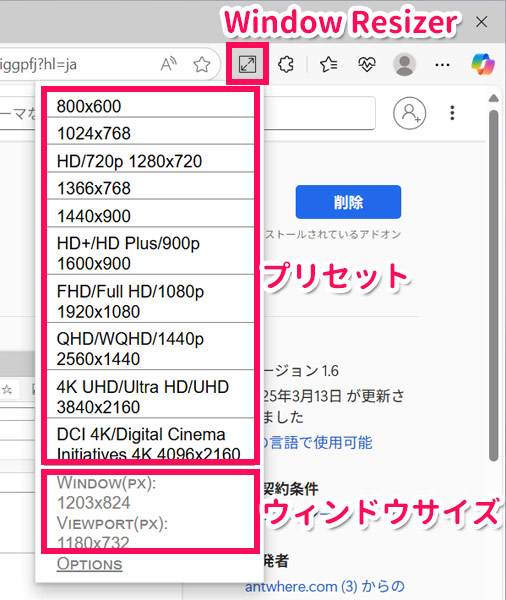Select the 1366x768 preset
Image resolution: width=506 pixels, height=600 pixels.
150,188
